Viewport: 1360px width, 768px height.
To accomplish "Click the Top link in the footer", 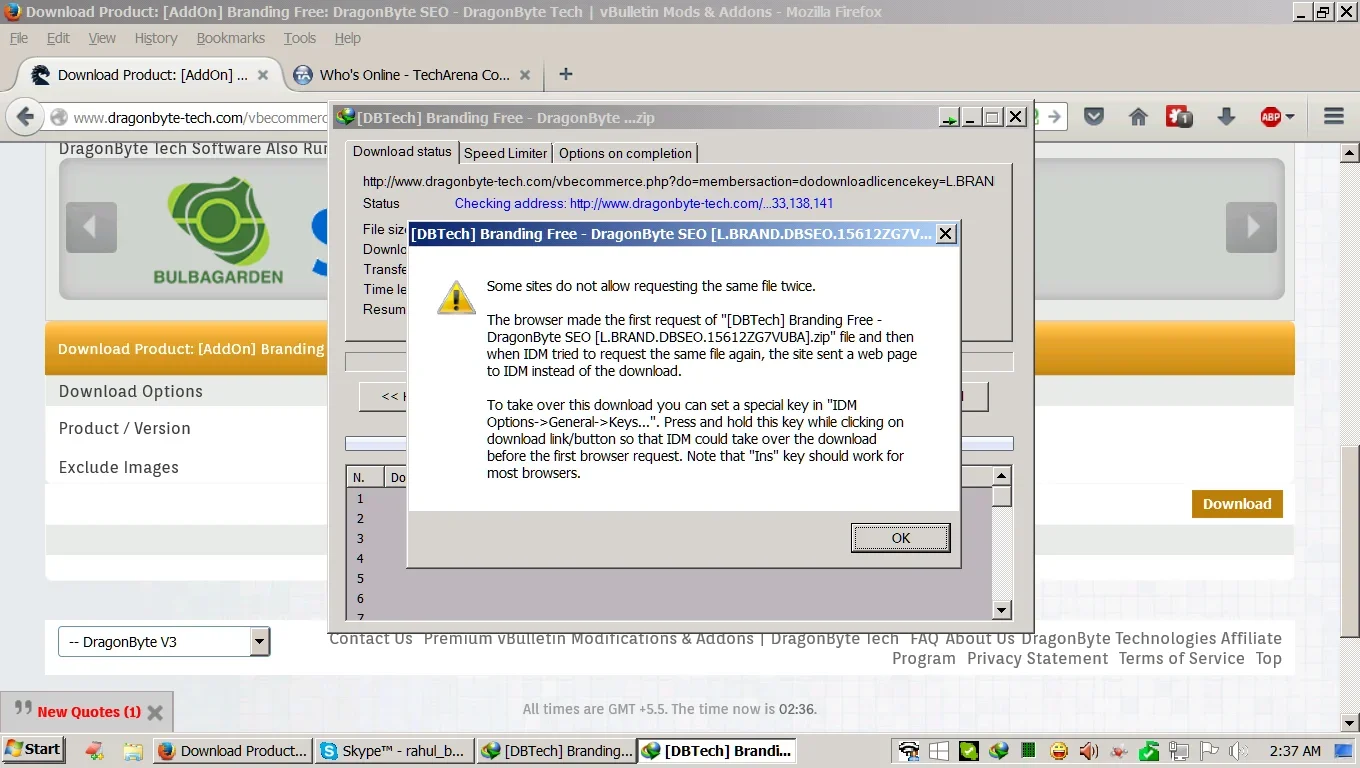I will click(x=1269, y=658).
